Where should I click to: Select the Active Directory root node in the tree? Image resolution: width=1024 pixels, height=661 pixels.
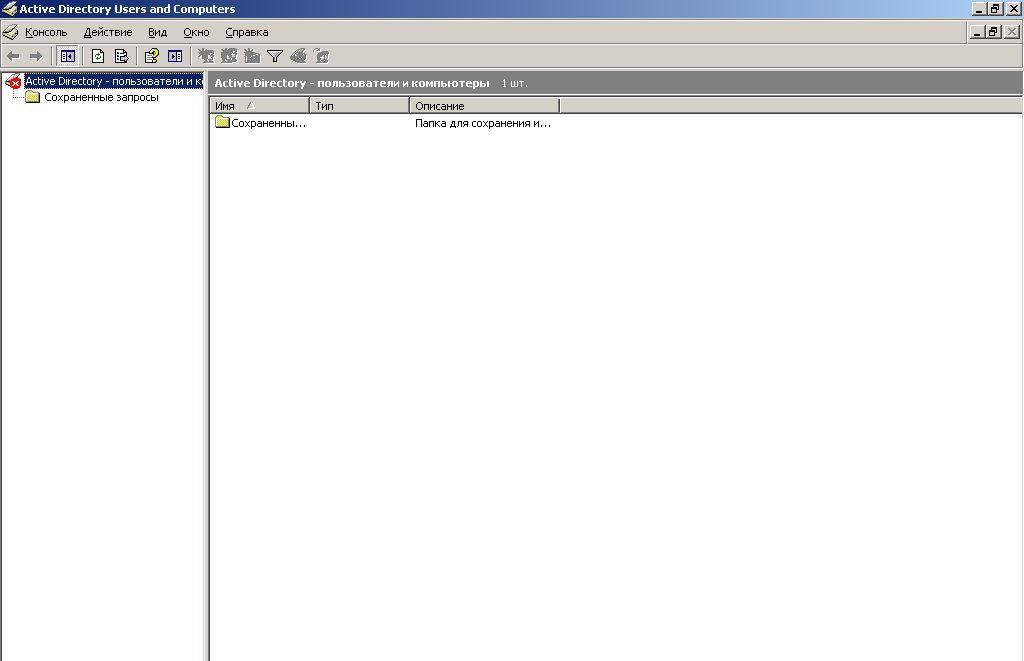coord(114,81)
